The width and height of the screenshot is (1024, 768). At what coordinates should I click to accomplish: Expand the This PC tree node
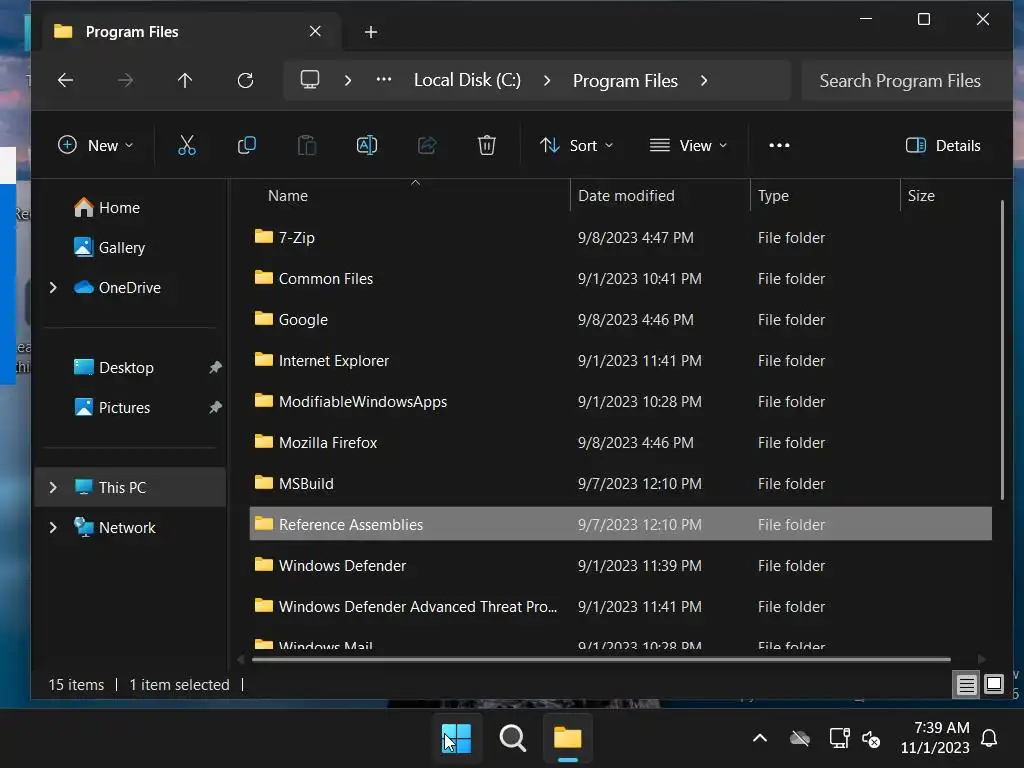pos(53,487)
